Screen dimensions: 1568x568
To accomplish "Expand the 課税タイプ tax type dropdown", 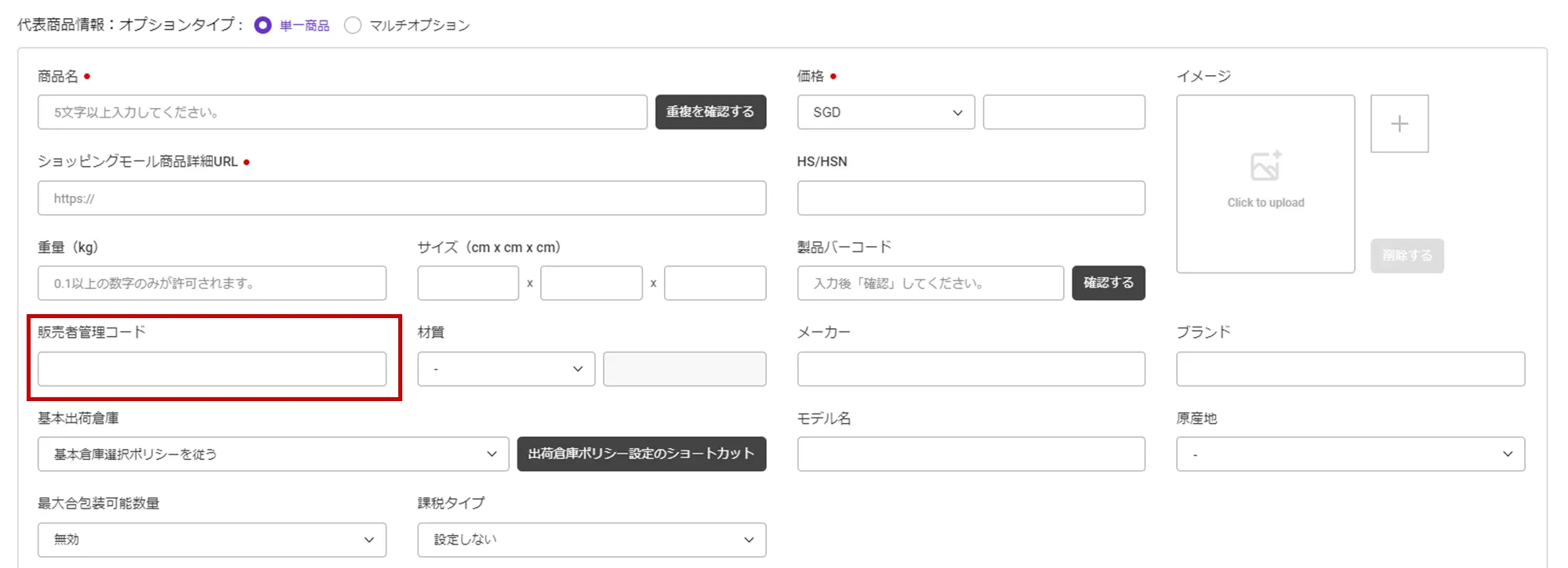I will 591,540.
